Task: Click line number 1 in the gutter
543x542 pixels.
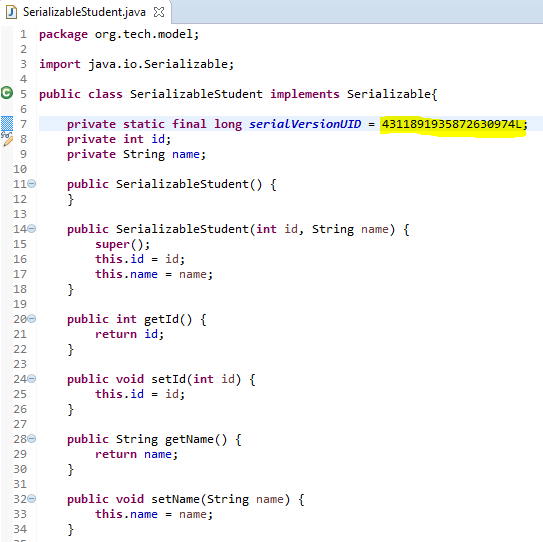Action: click(x=23, y=34)
